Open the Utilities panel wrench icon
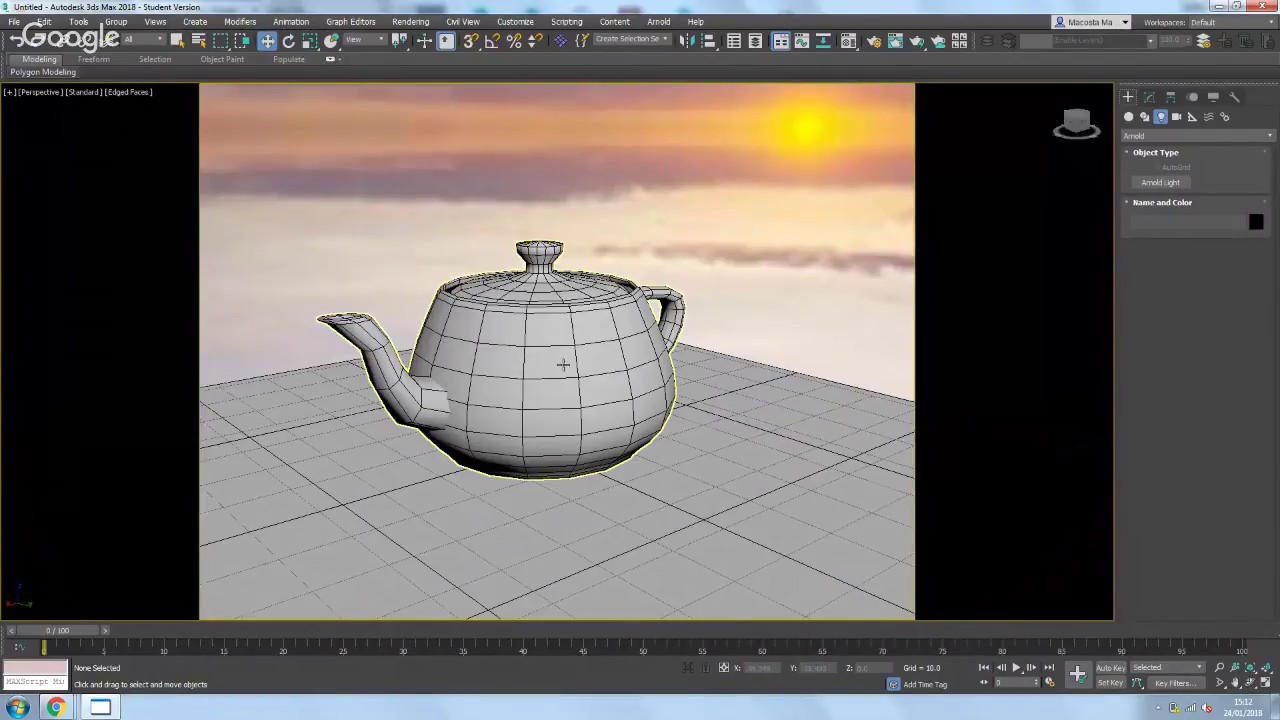Image resolution: width=1280 pixels, height=720 pixels. click(x=1234, y=97)
